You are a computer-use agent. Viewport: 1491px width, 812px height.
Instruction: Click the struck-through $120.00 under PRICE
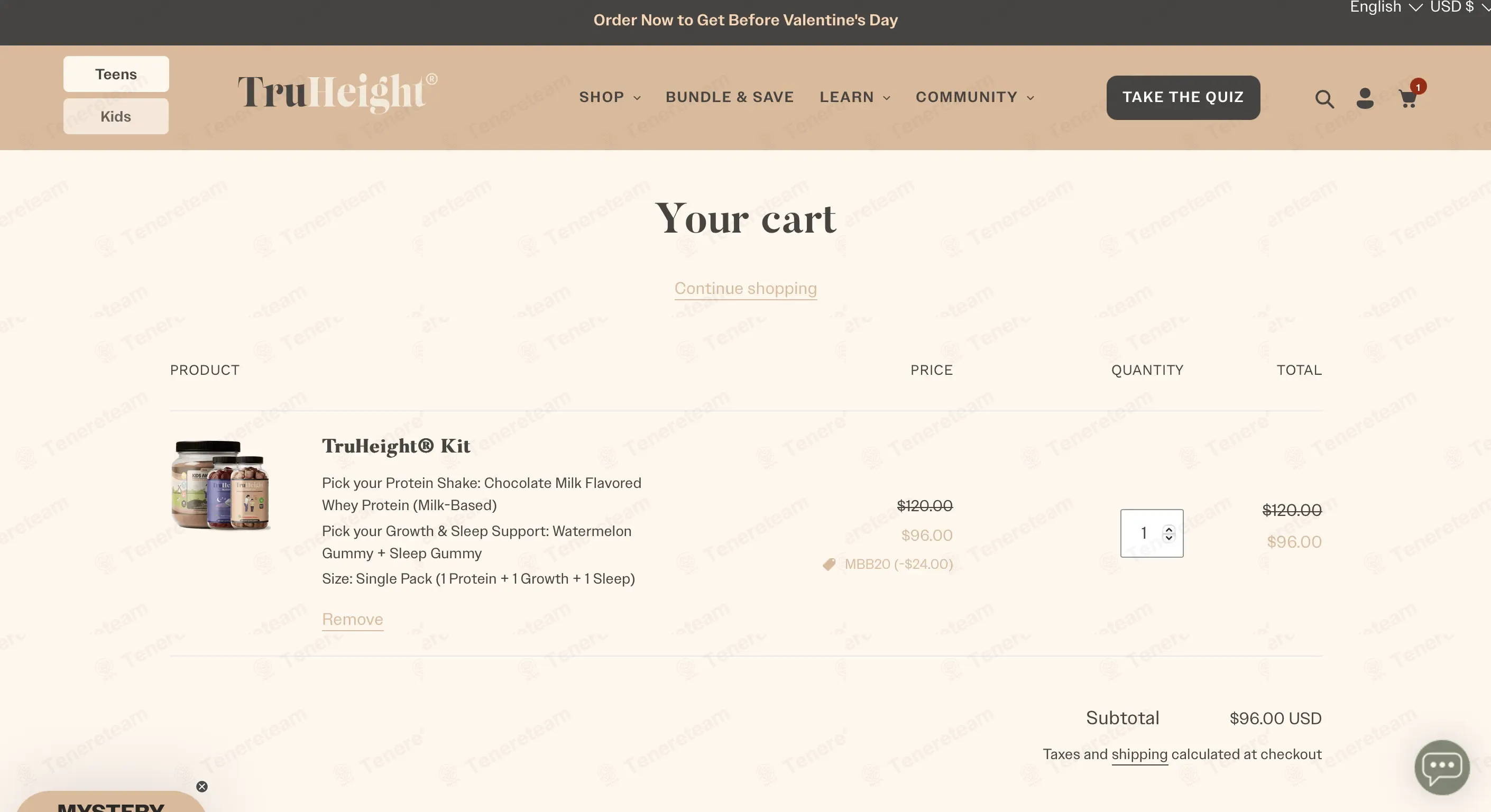(x=924, y=505)
